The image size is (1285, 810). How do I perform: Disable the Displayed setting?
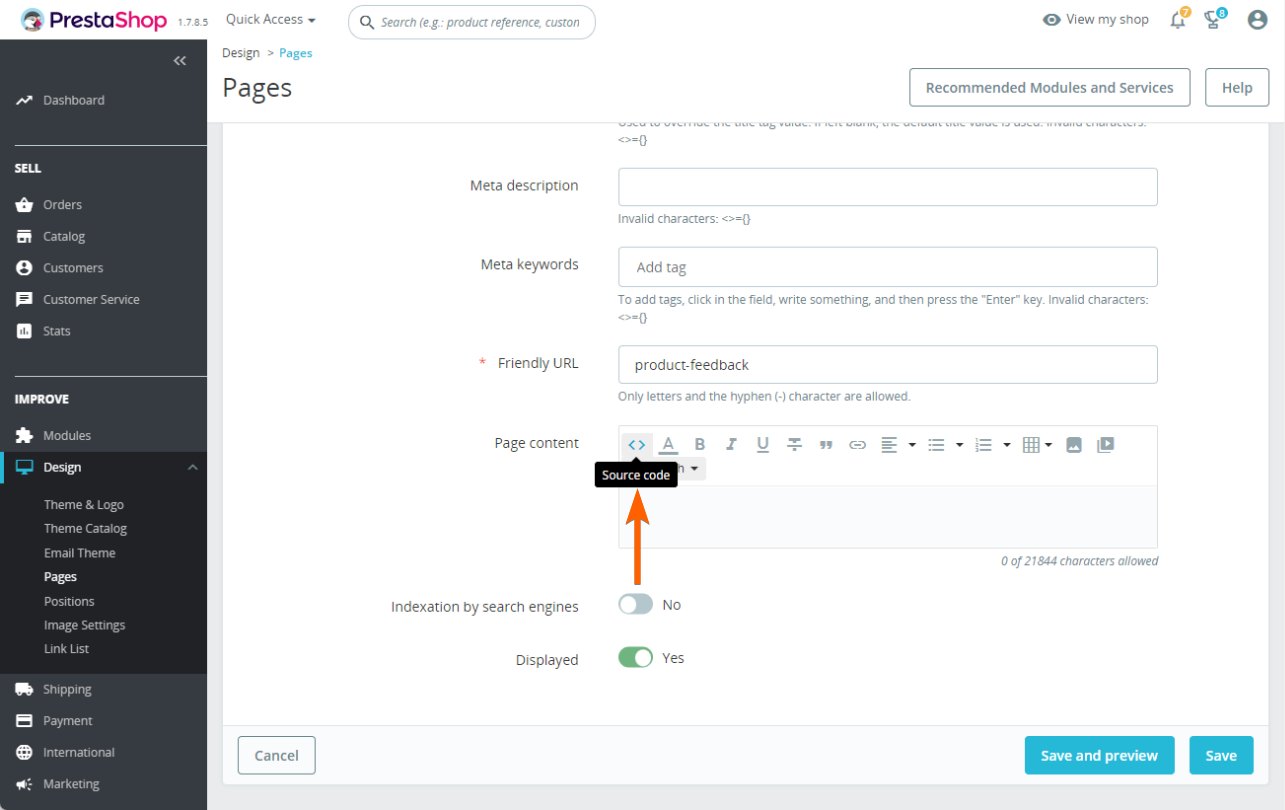(x=635, y=657)
